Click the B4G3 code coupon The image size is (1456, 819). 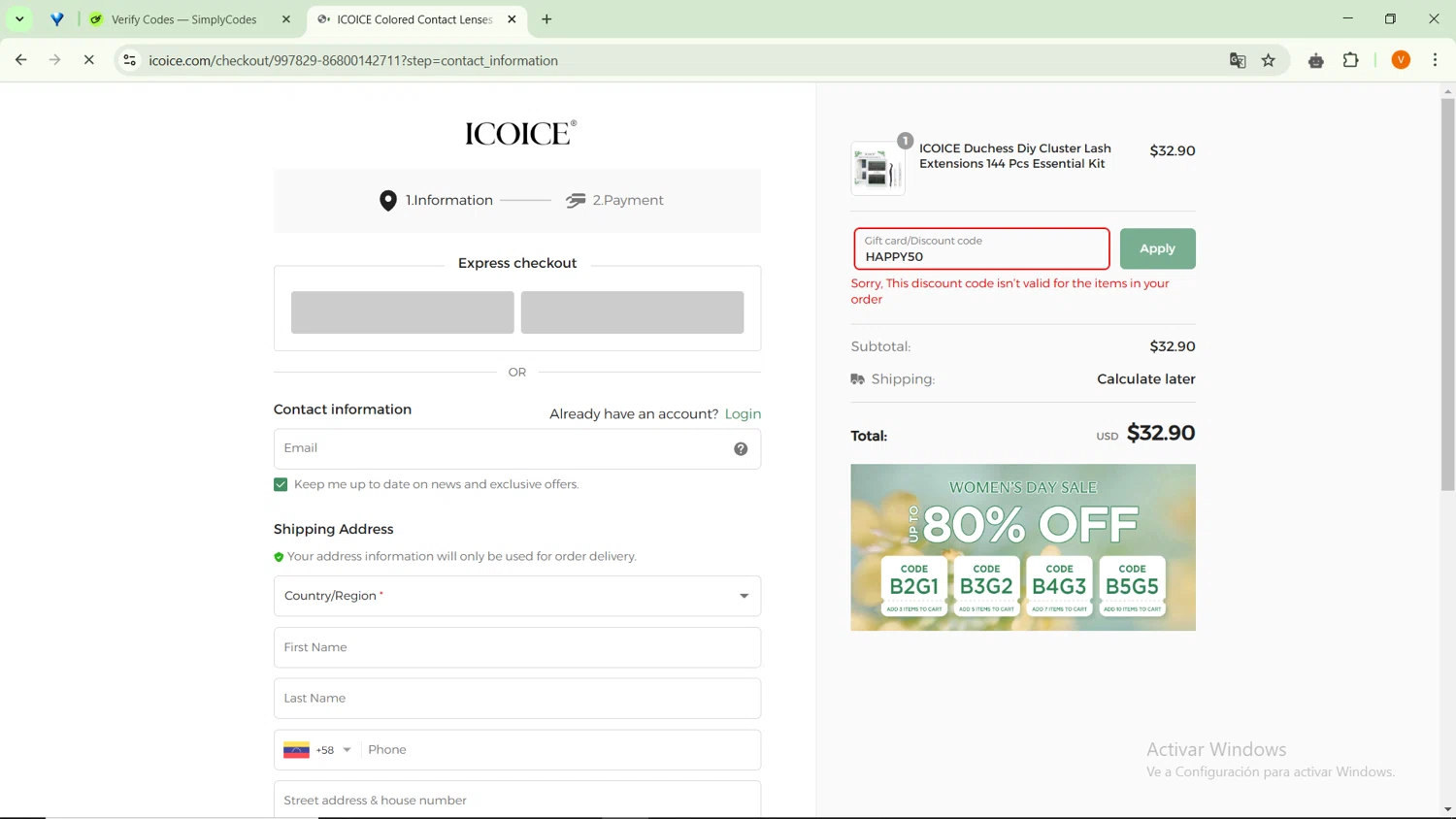pos(1059,587)
